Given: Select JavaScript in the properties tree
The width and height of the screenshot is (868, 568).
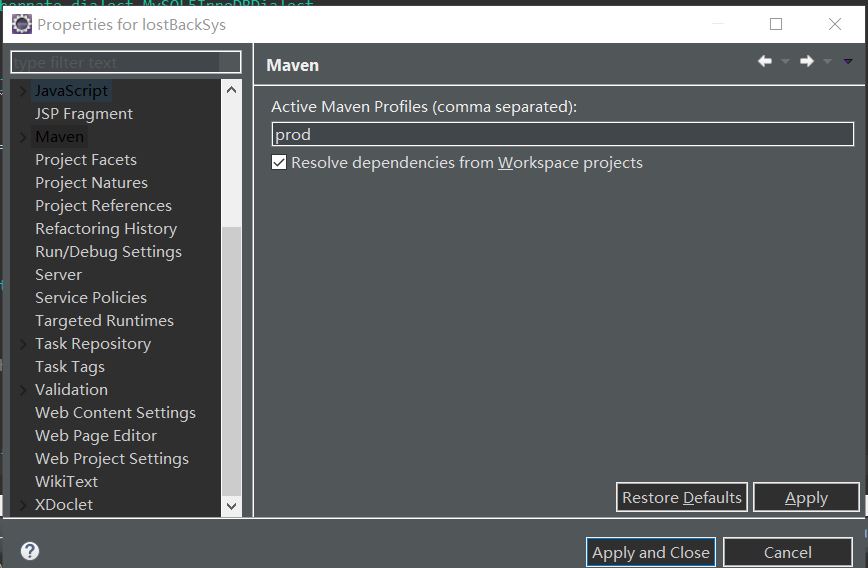Looking at the screenshot, I should point(71,91).
